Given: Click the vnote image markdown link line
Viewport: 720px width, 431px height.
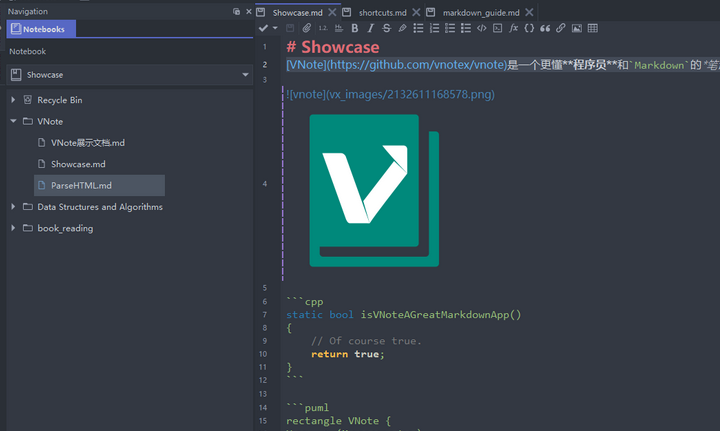Looking at the screenshot, I should click(390, 95).
